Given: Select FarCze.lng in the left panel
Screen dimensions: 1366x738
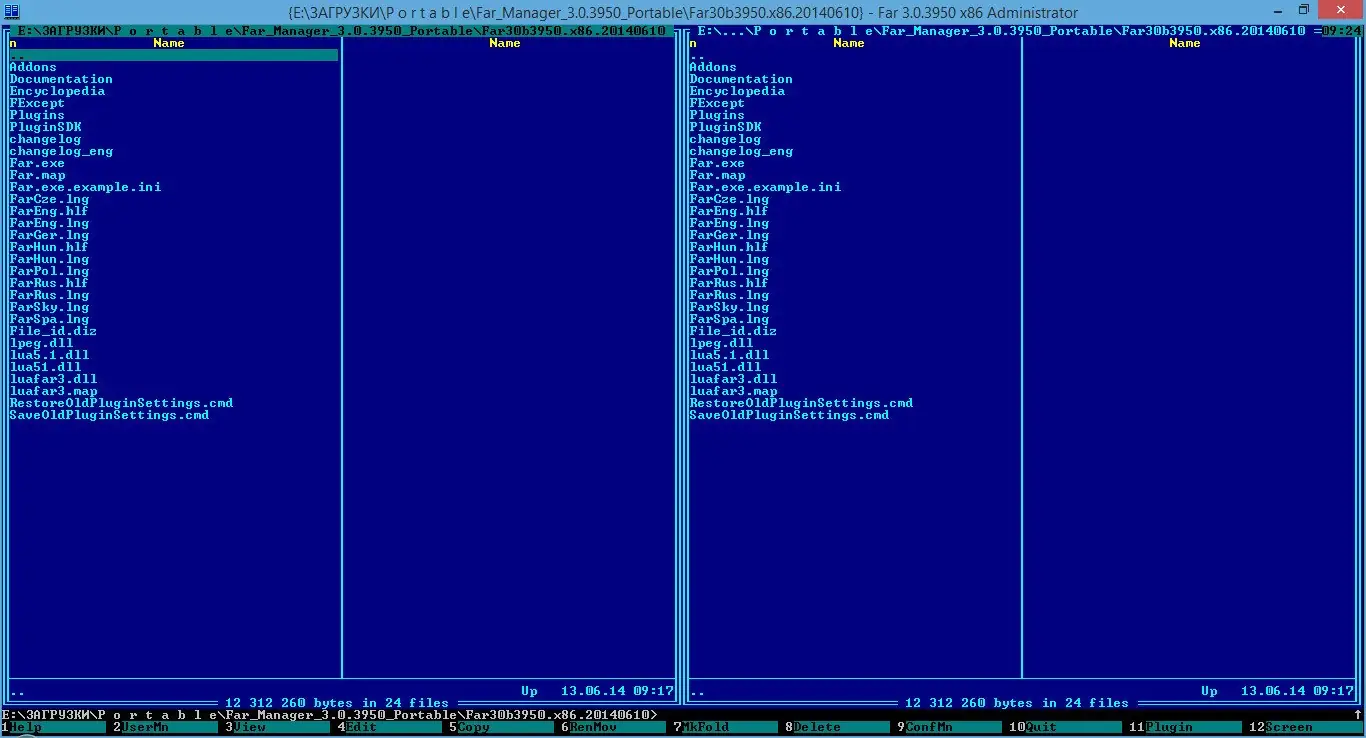Looking at the screenshot, I should click(x=49, y=199).
